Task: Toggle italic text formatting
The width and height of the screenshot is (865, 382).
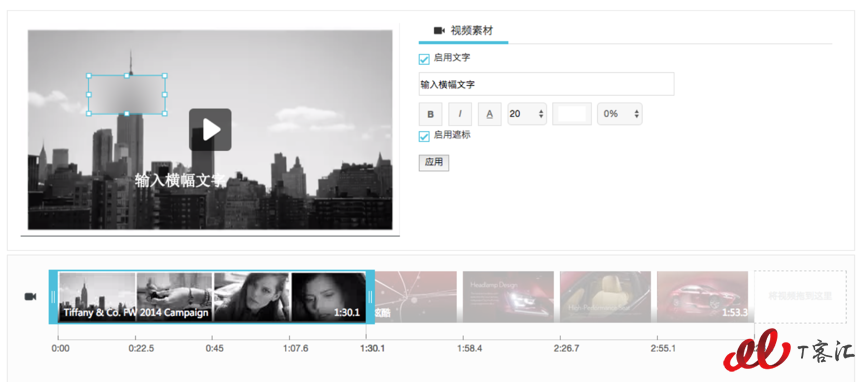Action: coord(460,114)
